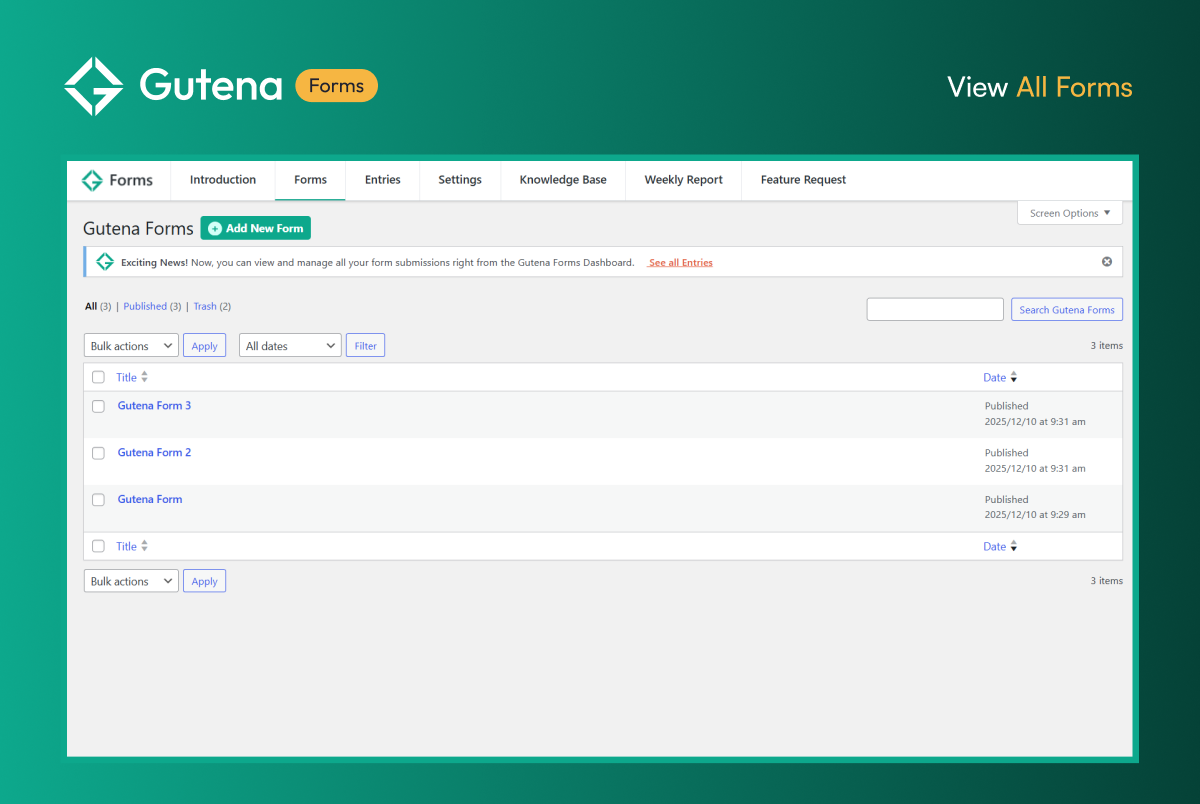Viewport: 1200px width, 804px height.
Task: Click the Gutena icon inside the news banner
Action: tap(105, 261)
